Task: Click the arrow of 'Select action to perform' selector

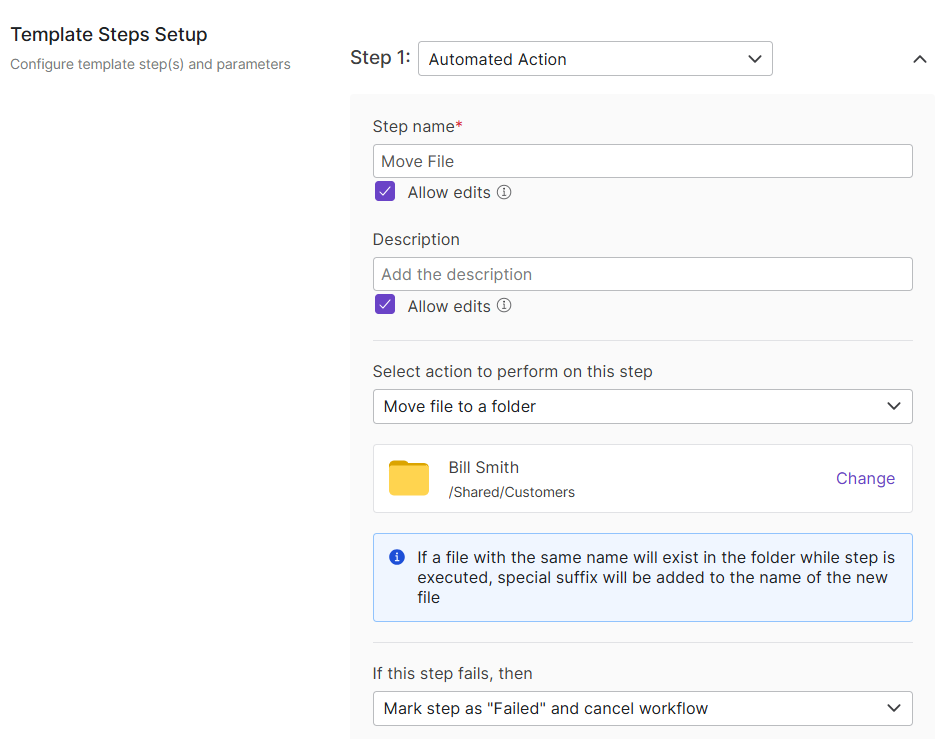Action: pyautogui.click(x=894, y=406)
